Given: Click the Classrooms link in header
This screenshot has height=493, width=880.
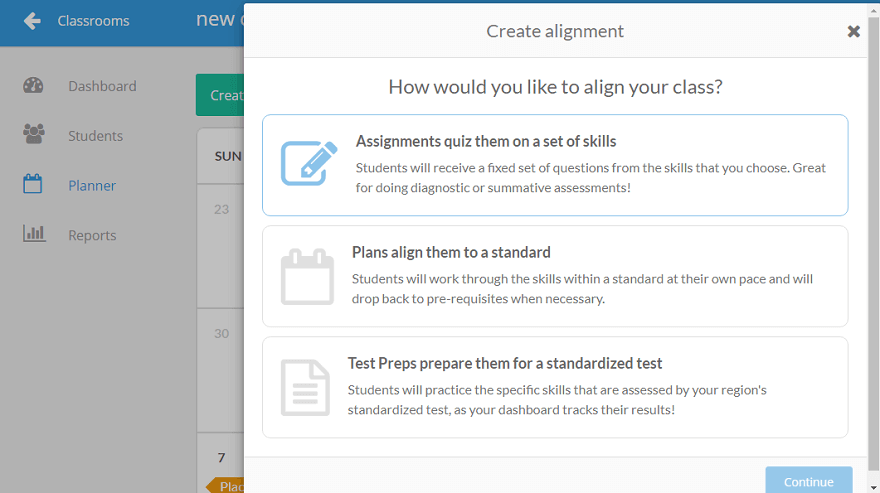Looking at the screenshot, I should 93,21.
